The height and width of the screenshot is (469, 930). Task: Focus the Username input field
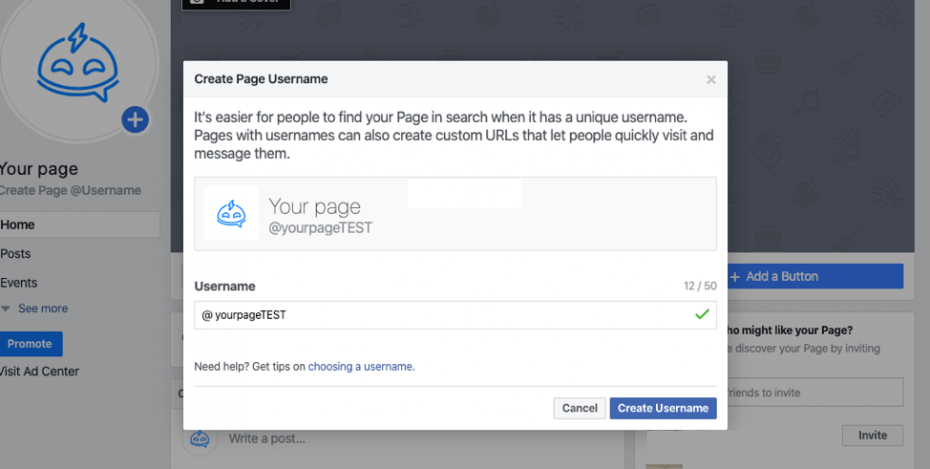click(x=455, y=315)
